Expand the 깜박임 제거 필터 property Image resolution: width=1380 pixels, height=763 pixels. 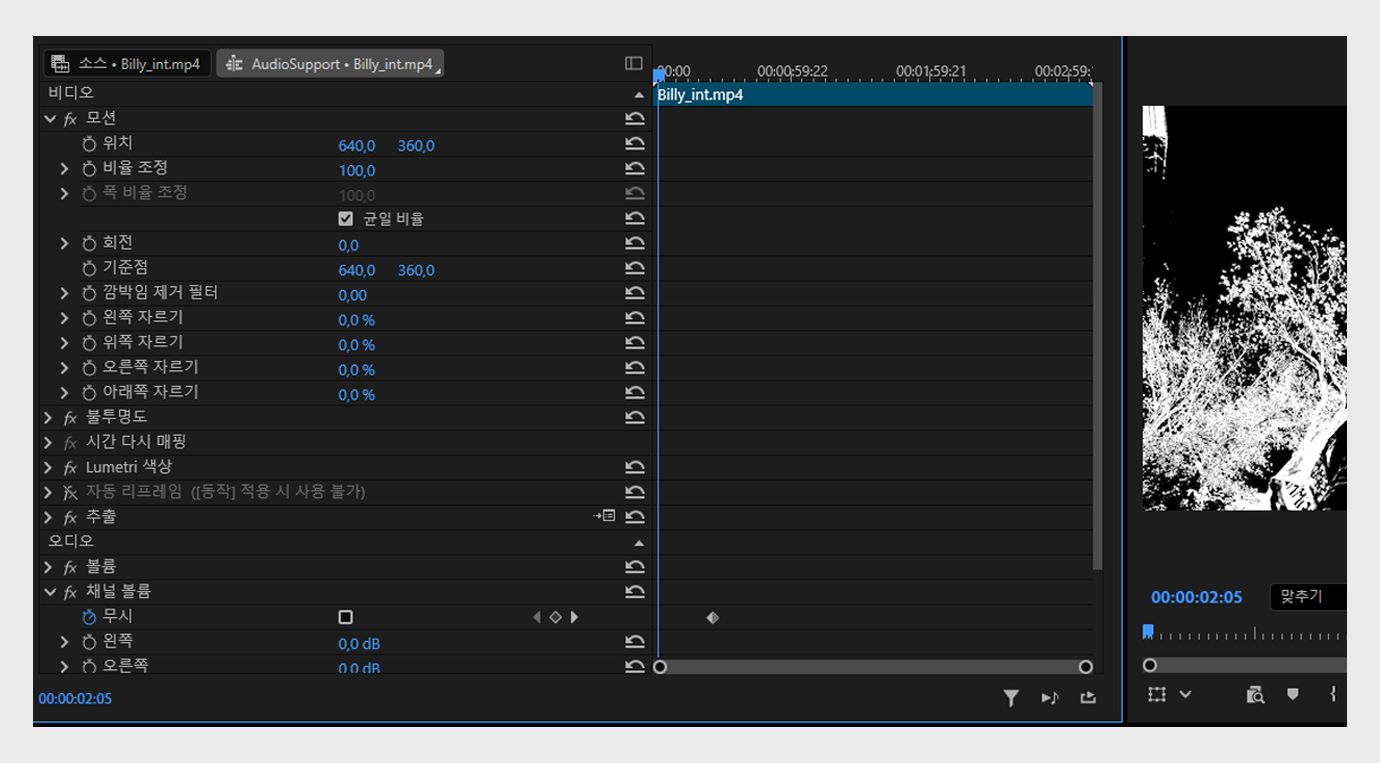[66, 293]
